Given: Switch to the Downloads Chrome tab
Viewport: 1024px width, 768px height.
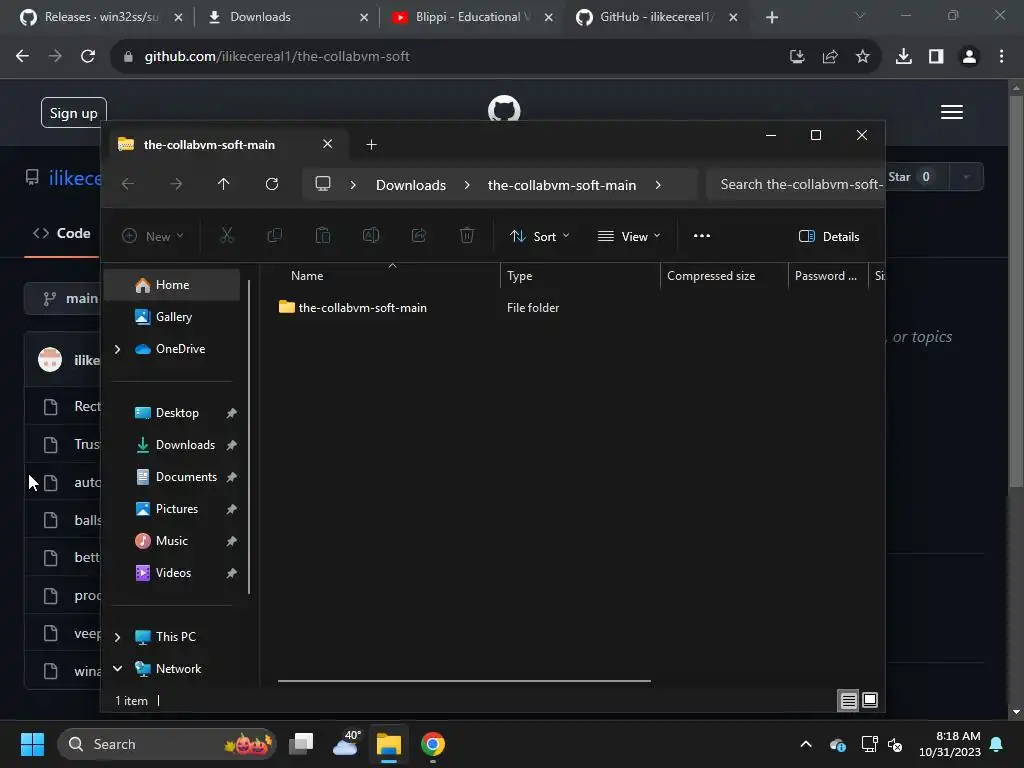Looking at the screenshot, I should tap(286, 17).
